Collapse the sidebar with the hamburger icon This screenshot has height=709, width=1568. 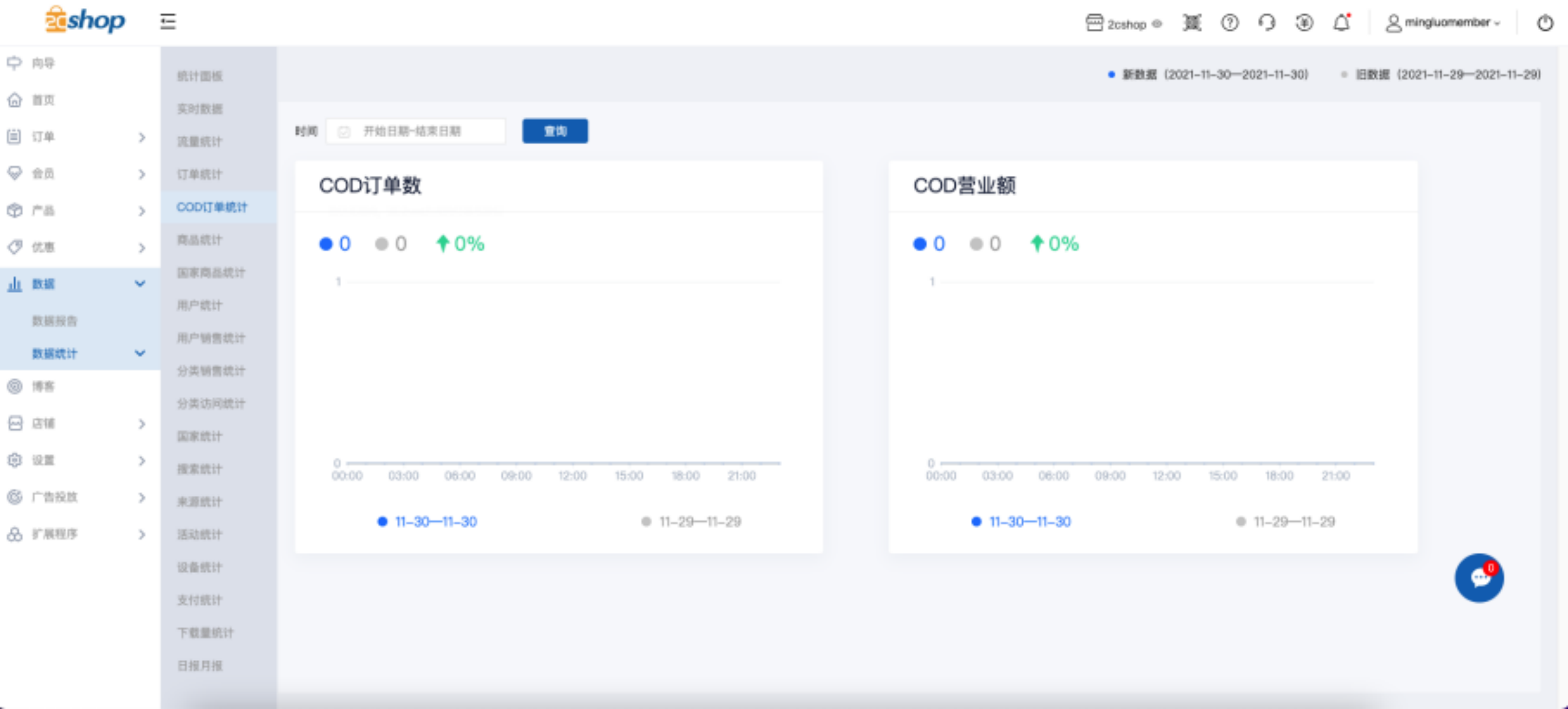[168, 22]
